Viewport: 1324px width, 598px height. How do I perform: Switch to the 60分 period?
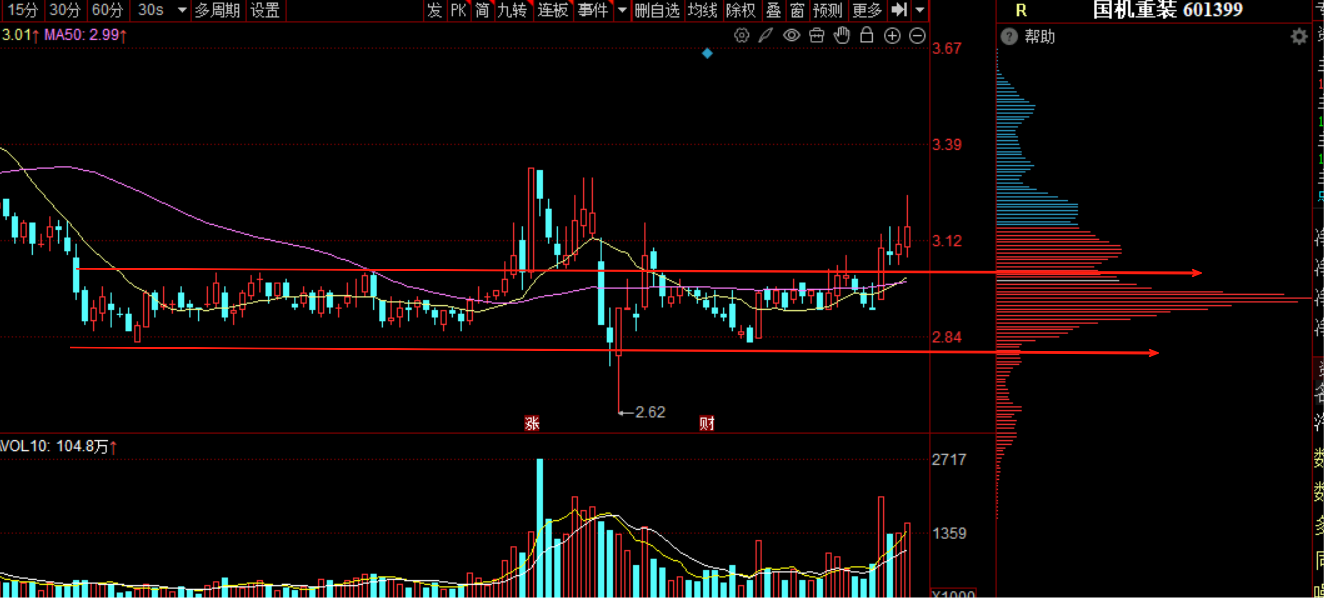click(x=107, y=10)
